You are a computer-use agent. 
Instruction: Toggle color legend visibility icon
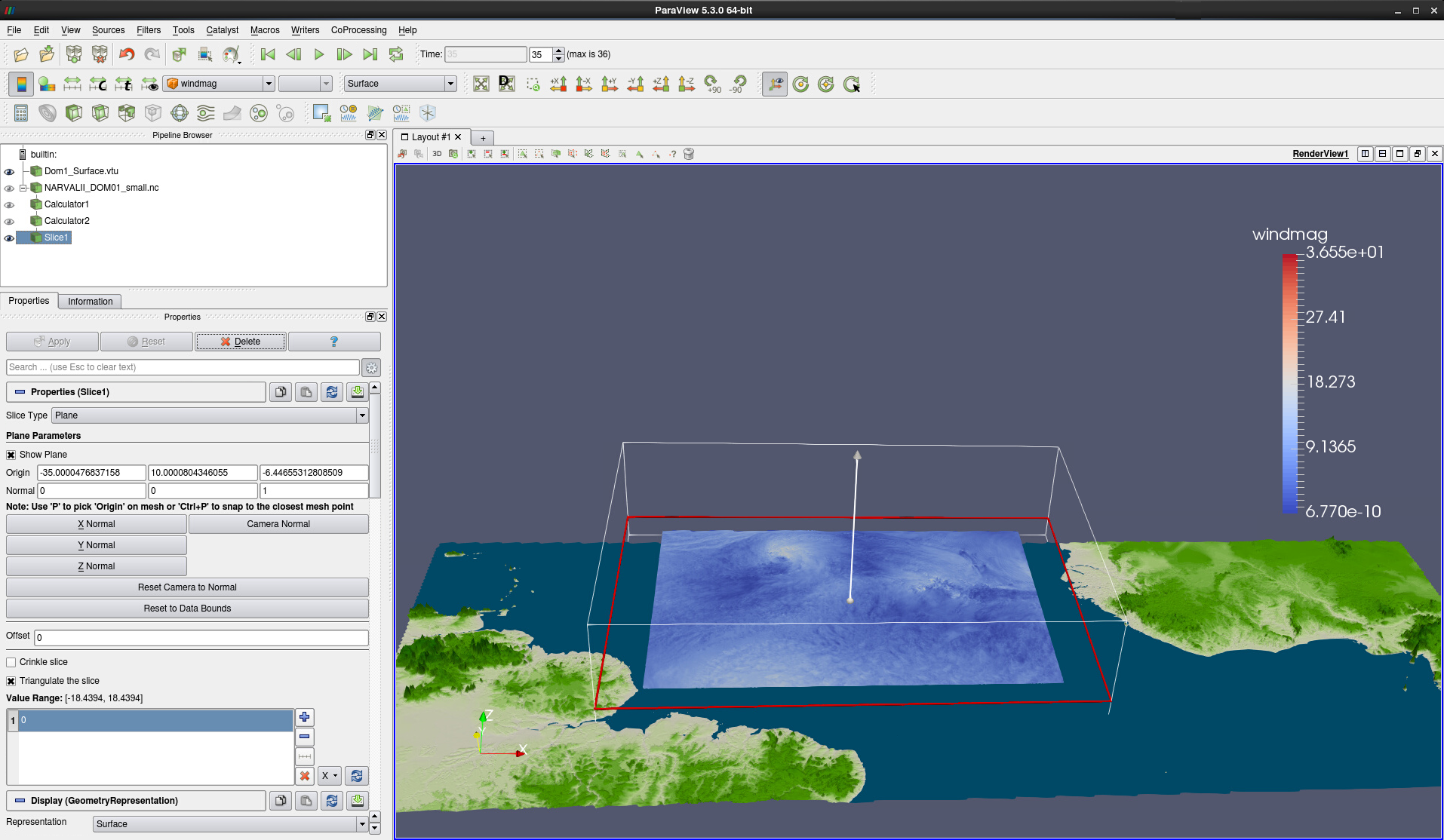click(x=21, y=84)
